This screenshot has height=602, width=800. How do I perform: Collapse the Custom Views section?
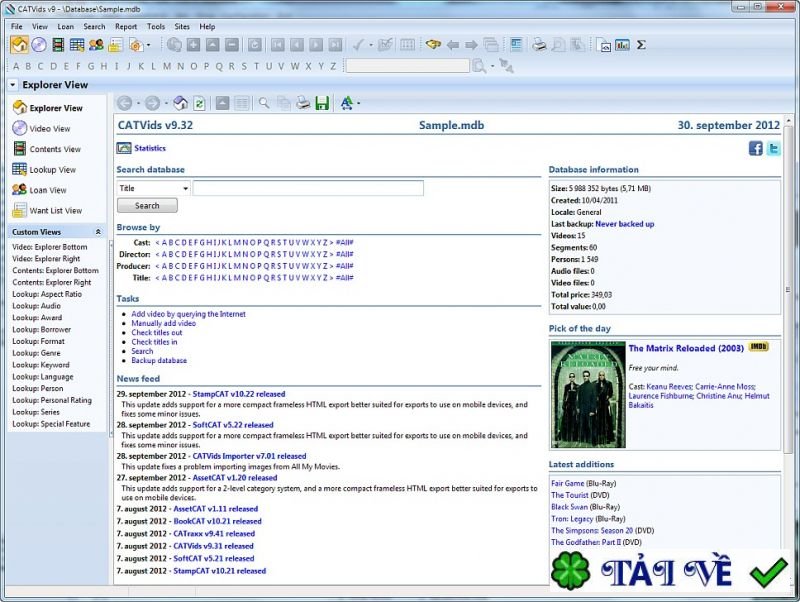click(x=98, y=232)
